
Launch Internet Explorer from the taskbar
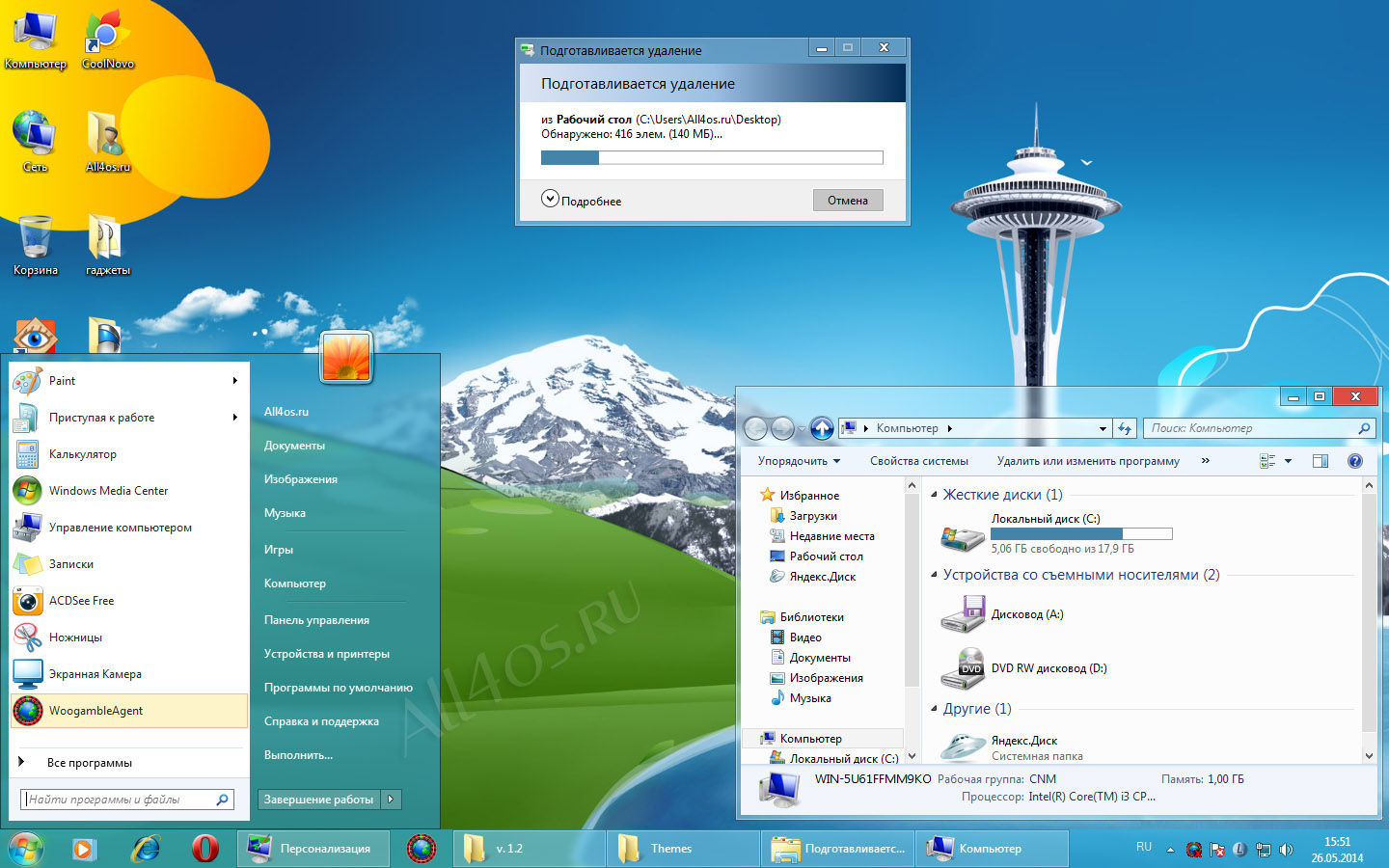click(146, 849)
